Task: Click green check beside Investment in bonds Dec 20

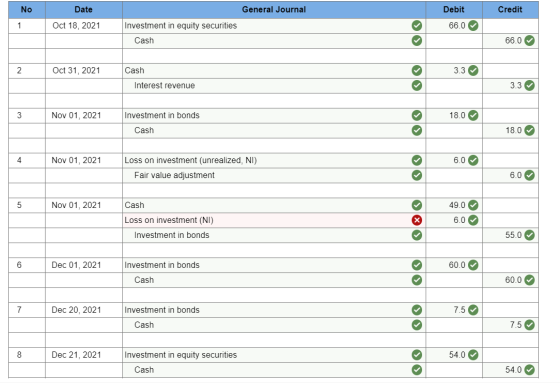Action: [416, 310]
